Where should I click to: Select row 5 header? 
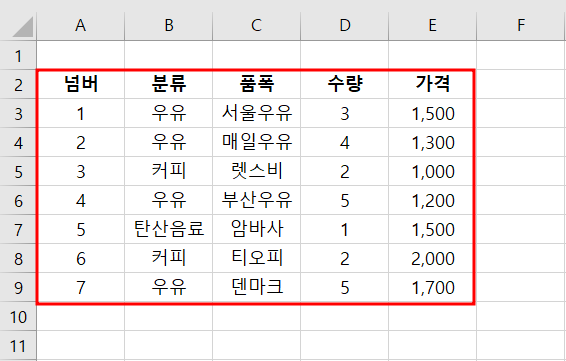click(x=18, y=172)
